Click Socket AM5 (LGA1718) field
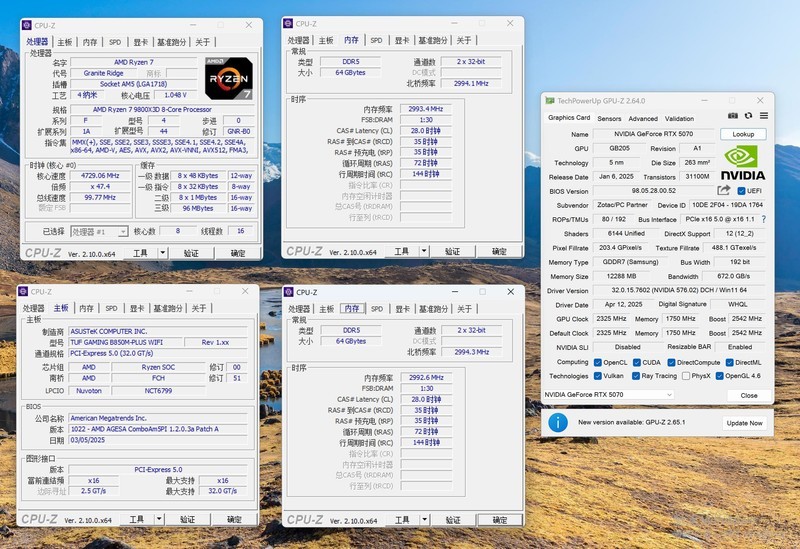This screenshot has width=800, height=549. point(134,84)
